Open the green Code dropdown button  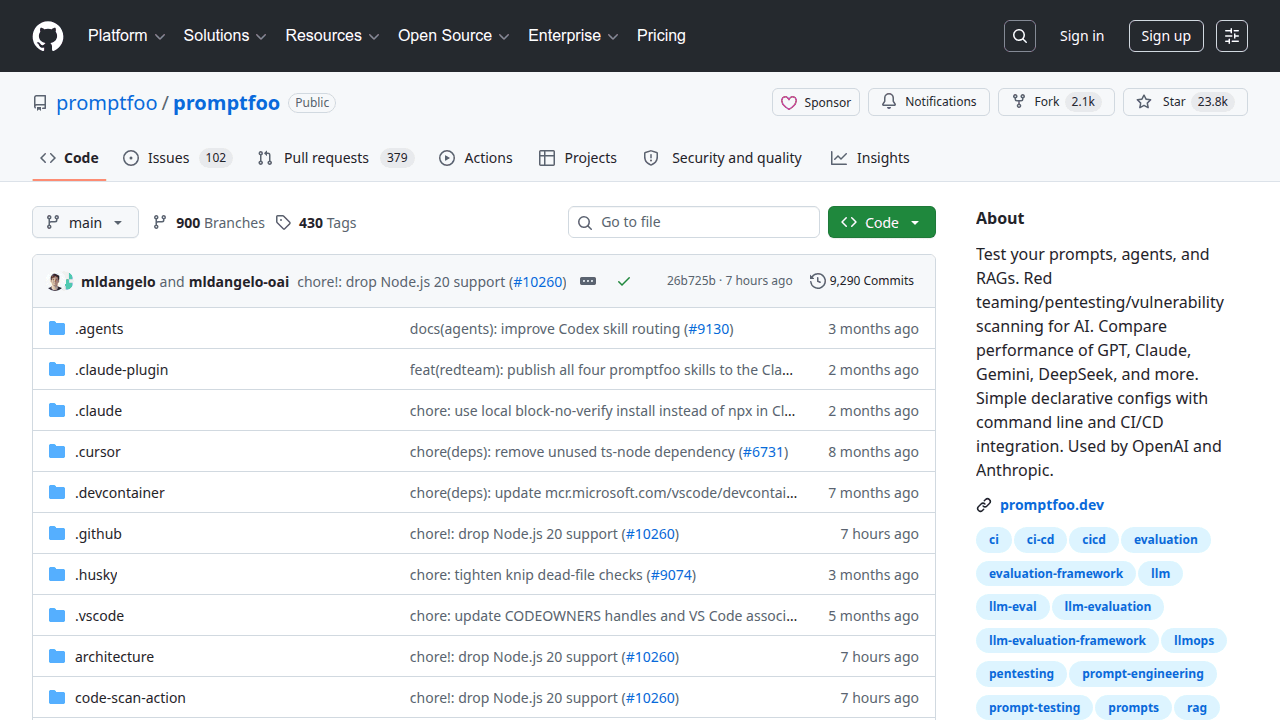click(x=882, y=222)
